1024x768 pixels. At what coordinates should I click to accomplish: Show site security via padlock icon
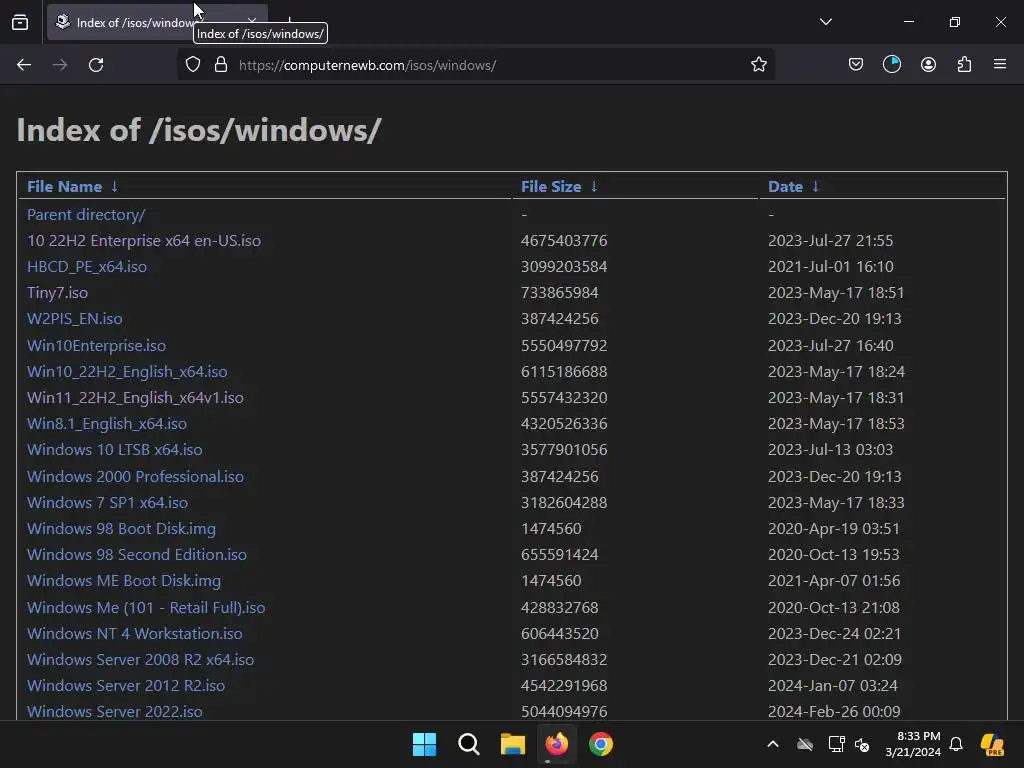pos(221,65)
